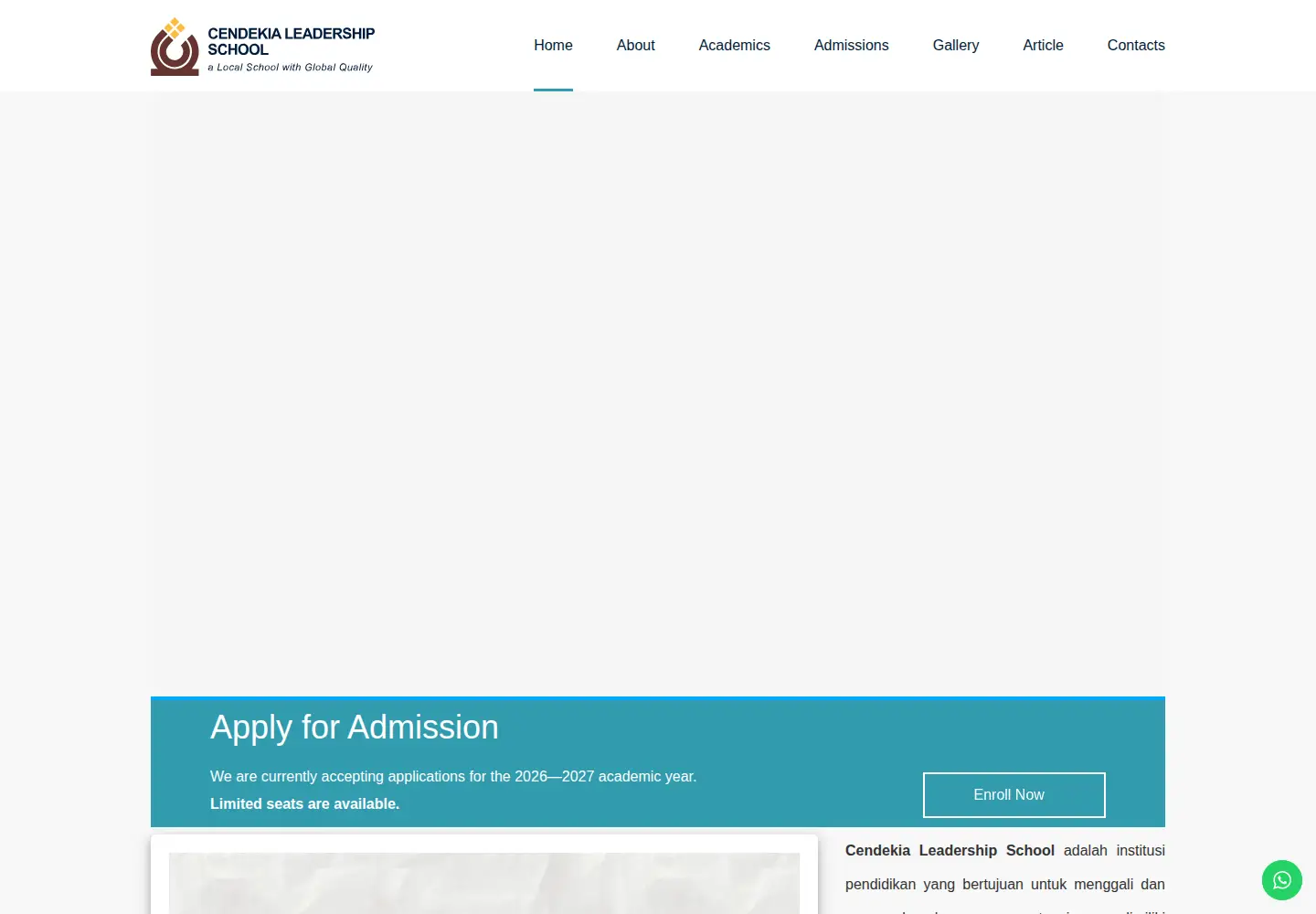1316x914 pixels.
Task: Open the Admissions menu
Action: point(851,46)
